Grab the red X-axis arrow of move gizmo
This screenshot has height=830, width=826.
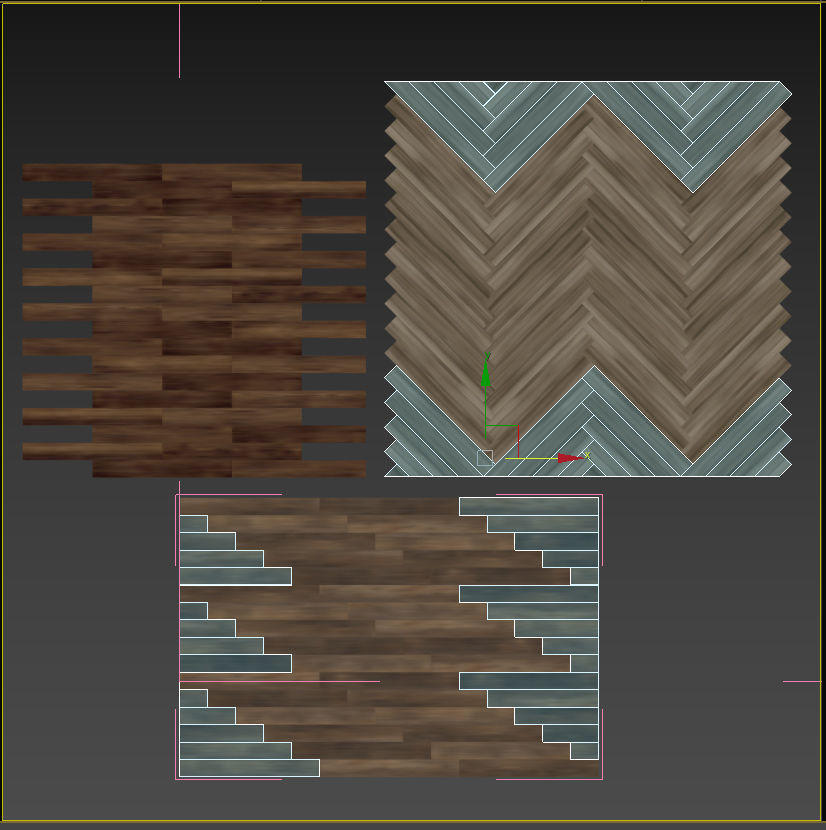570,457
